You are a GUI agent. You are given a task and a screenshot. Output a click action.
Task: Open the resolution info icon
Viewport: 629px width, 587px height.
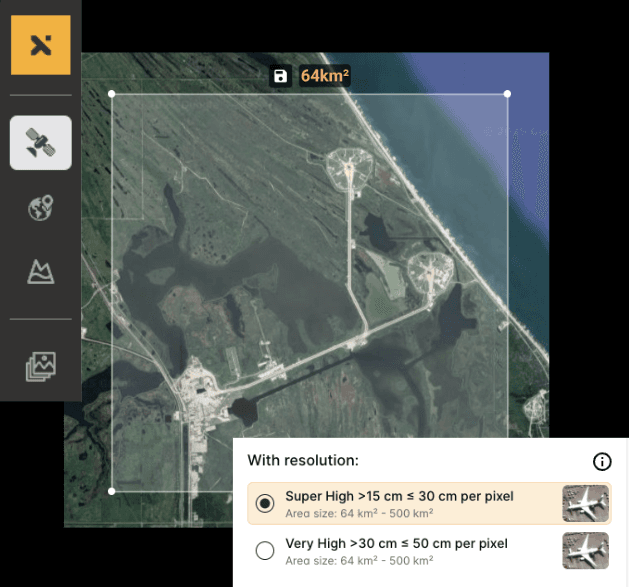pyautogui.click(x=602, y=461)
